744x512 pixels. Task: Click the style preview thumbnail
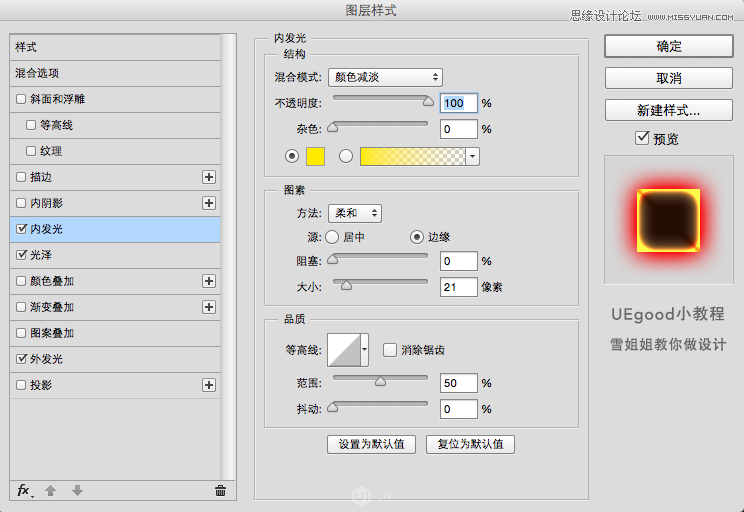pos(669,220)
